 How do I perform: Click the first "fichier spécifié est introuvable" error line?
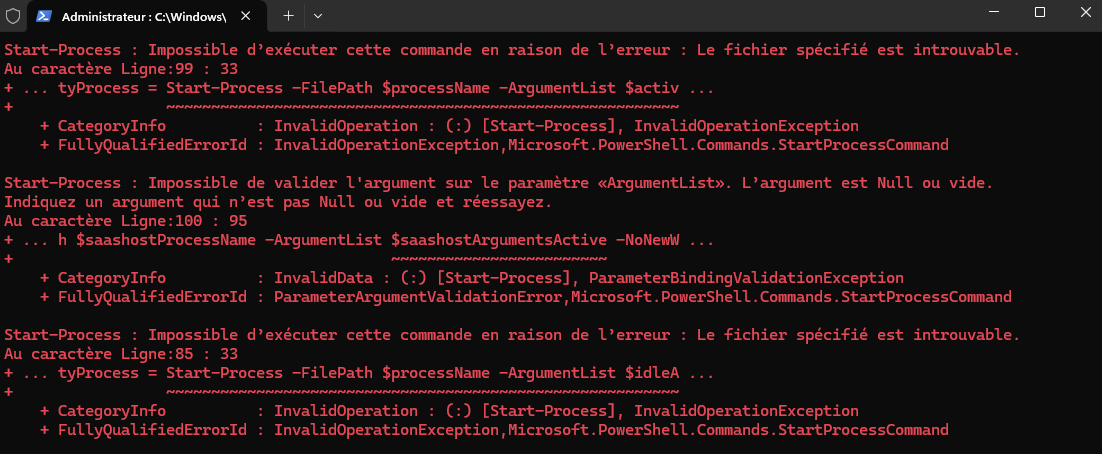point(512,49)
